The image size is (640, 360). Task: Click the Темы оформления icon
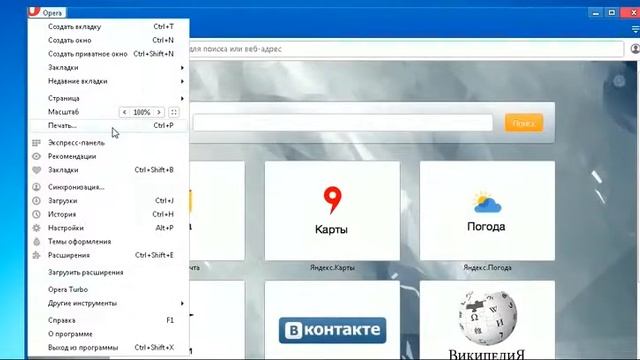(x=36, y=242)
